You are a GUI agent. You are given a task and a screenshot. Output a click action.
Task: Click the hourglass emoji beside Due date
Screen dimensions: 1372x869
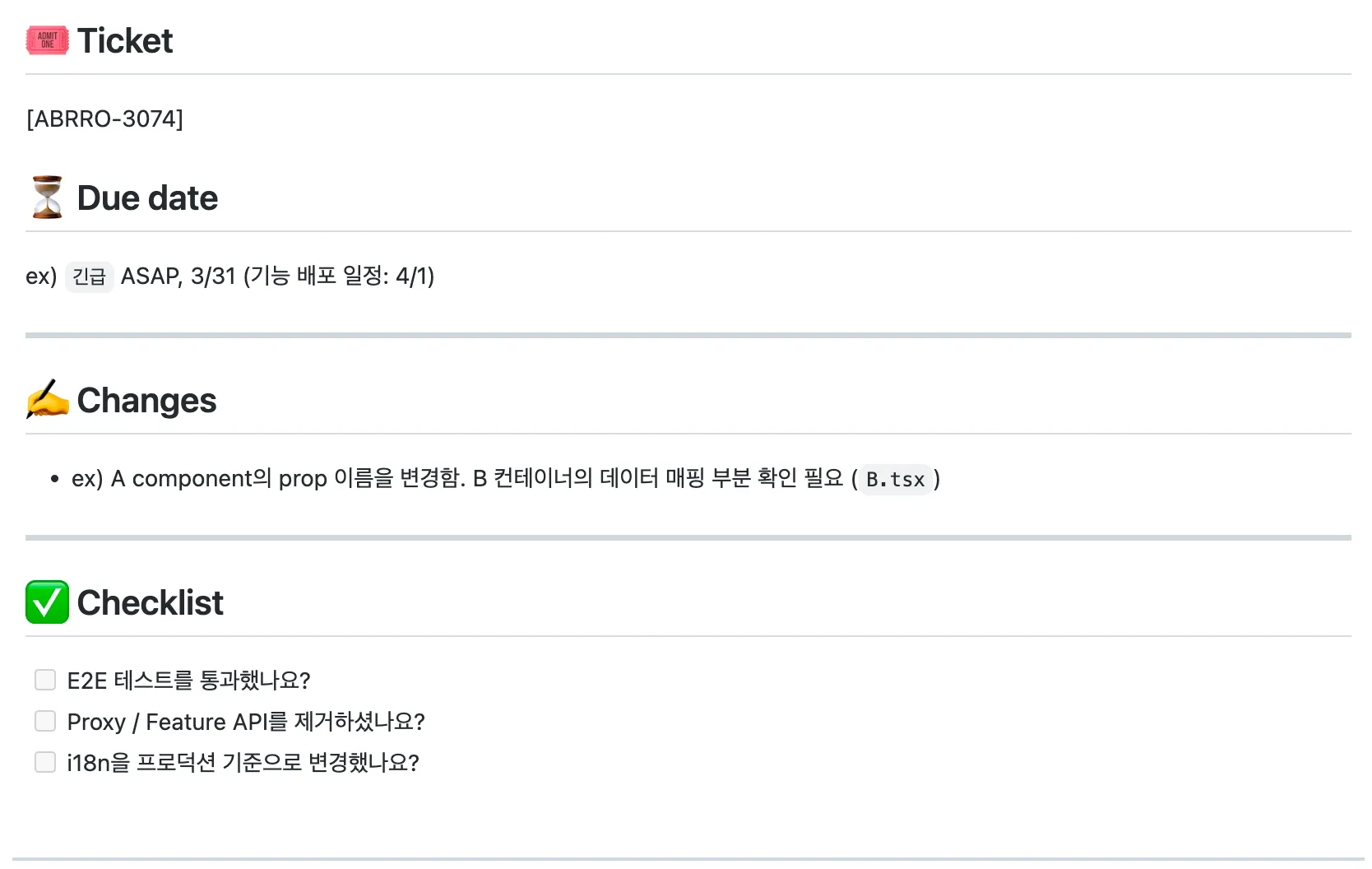point(47,197)
